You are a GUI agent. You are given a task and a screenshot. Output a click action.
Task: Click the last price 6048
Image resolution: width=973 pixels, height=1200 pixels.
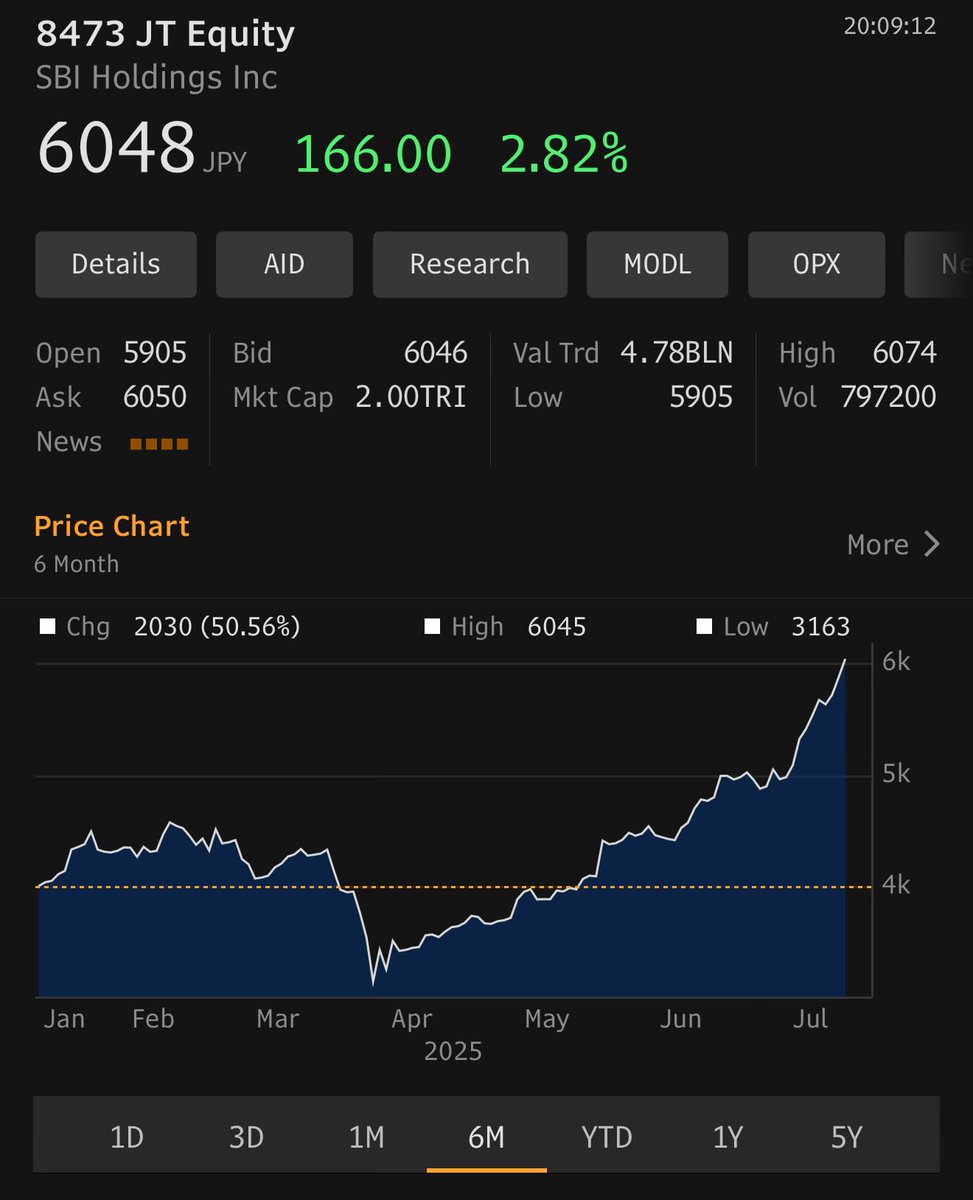[x=116, y=149]
